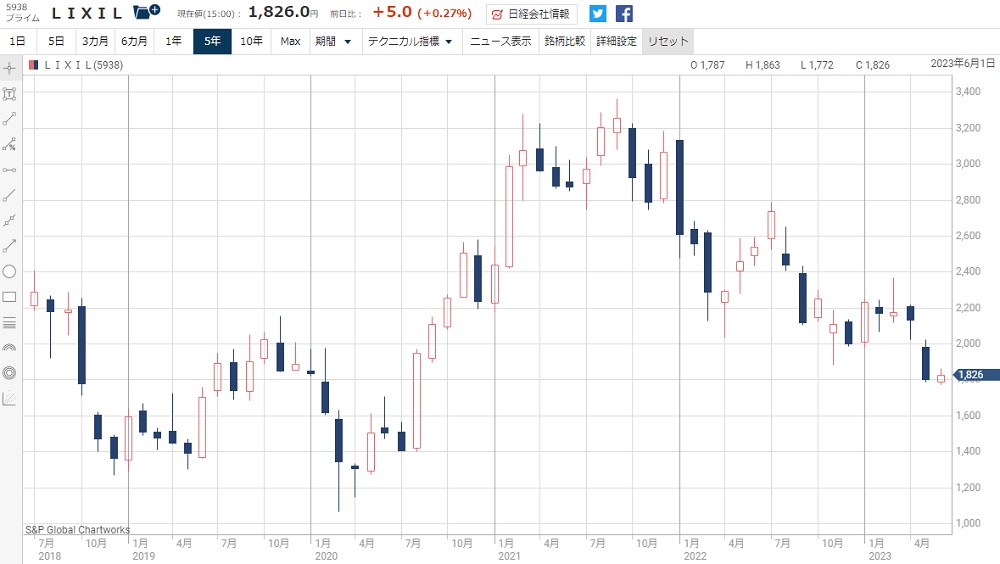The height and width of the screenshot is (564, 1000).
Task: Select the horizontal line tool
Action: coord(9,170)
